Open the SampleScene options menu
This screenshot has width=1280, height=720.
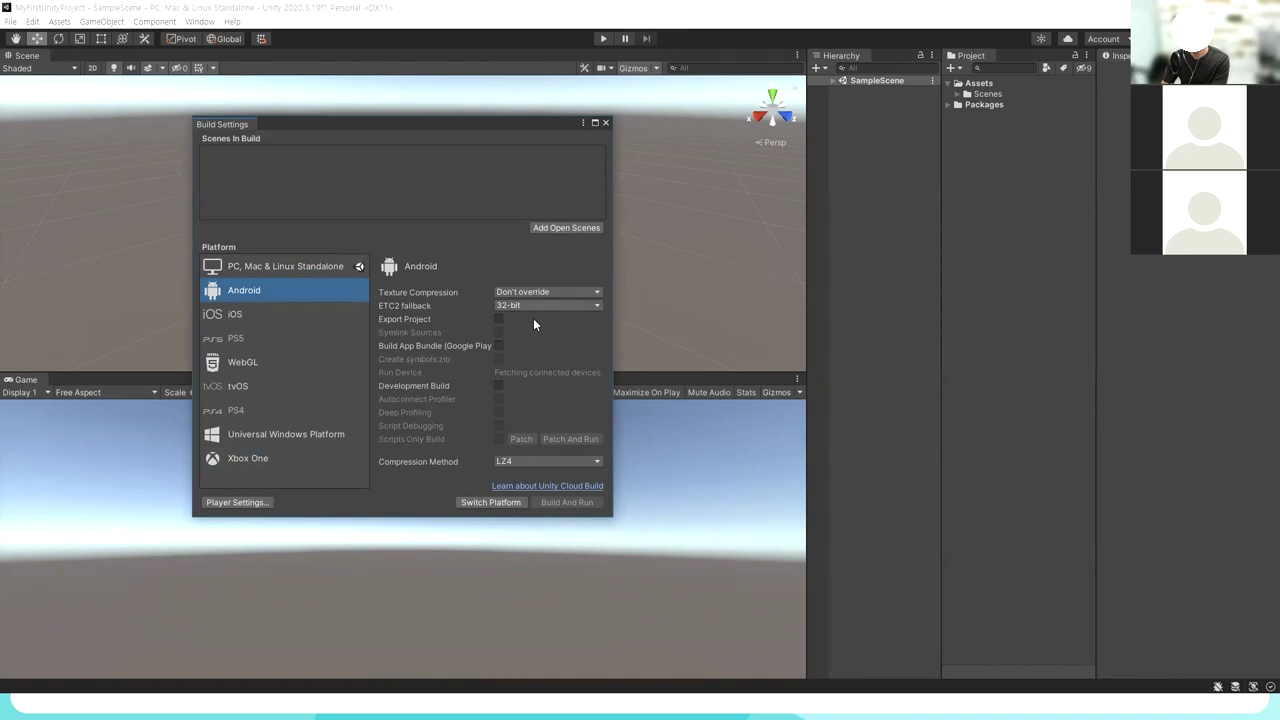(932, 81)
